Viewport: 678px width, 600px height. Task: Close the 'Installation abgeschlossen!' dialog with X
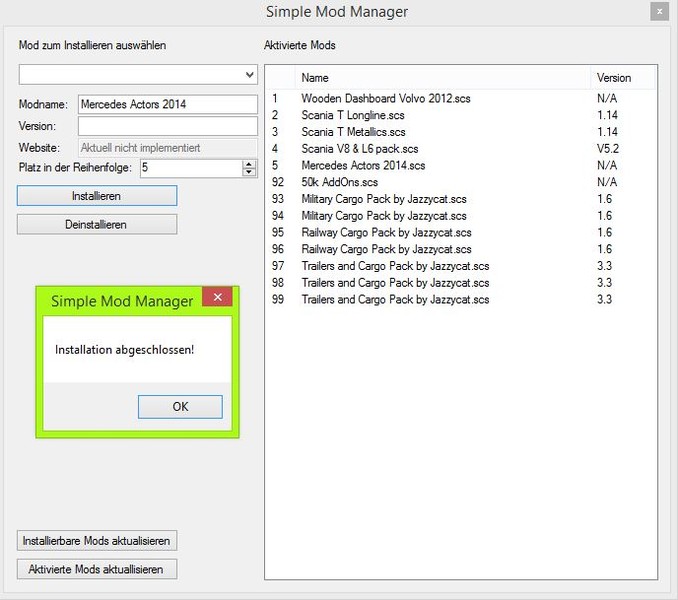coord(217,297)
